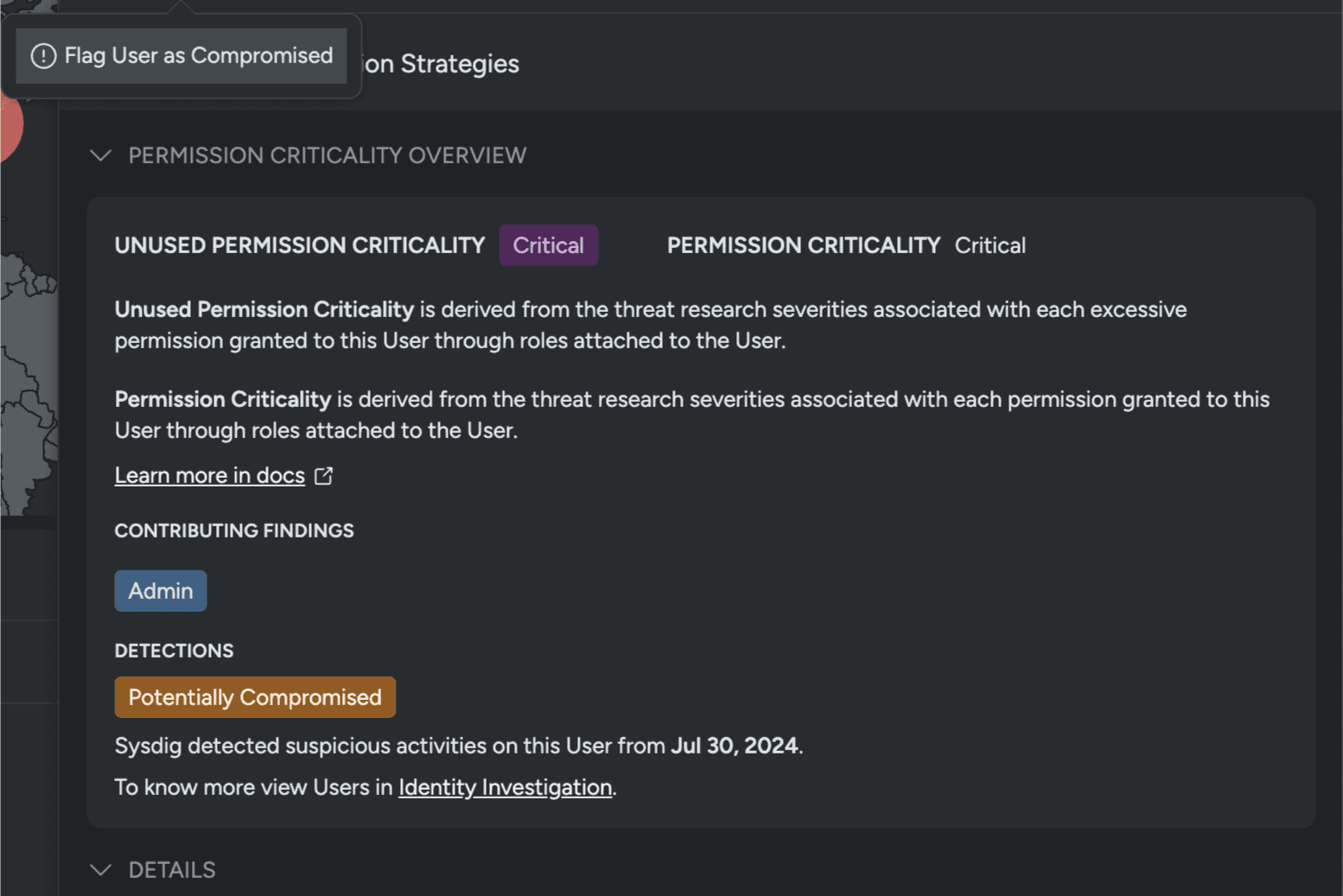Click the Critical value next to Permission Criticality
Image resolution: width=1343 pixels, height=896 pixels.
pos(990,245)
